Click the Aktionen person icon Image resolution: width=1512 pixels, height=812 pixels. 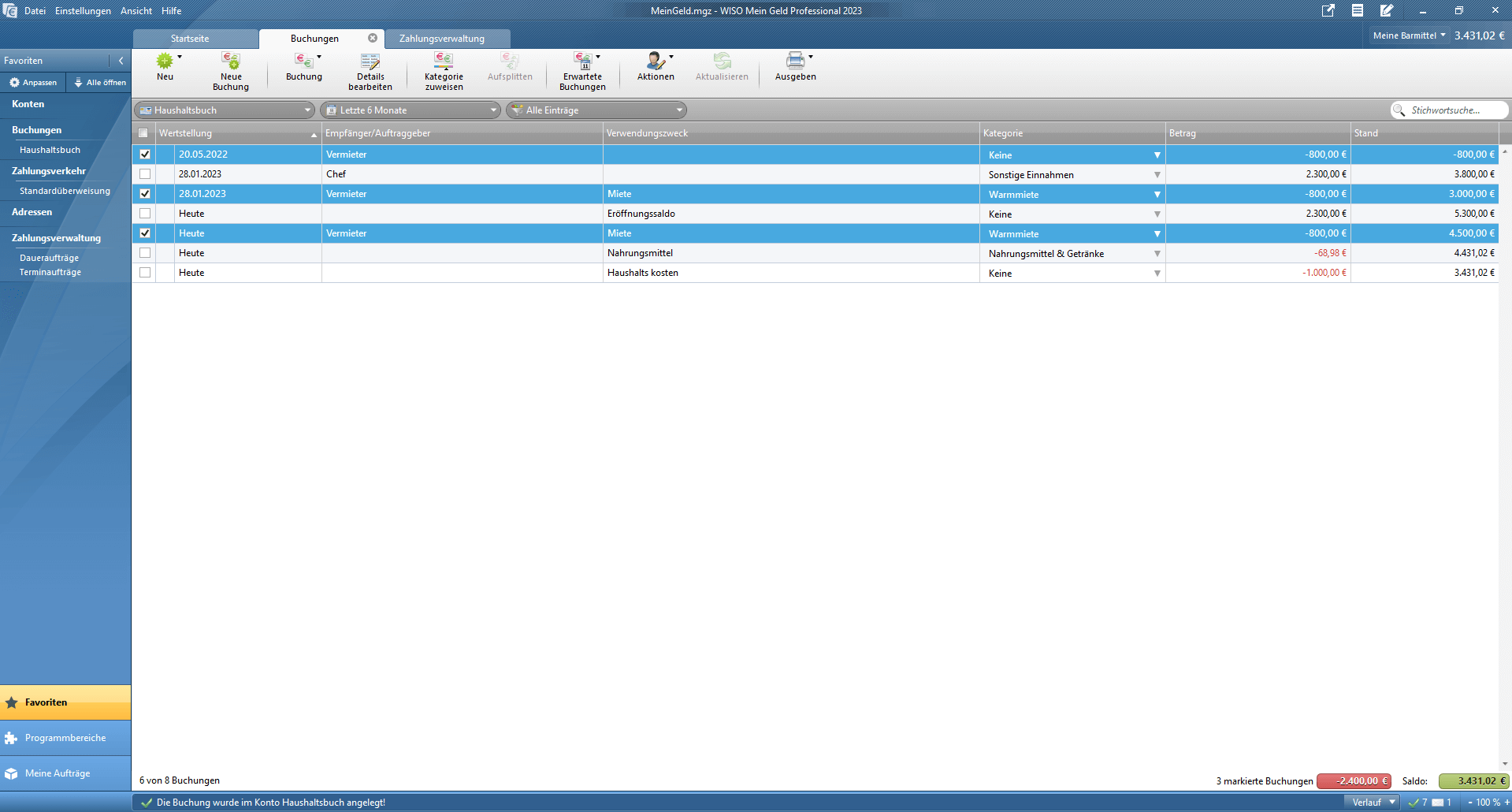pyautogui.click(x=655, y=61)
